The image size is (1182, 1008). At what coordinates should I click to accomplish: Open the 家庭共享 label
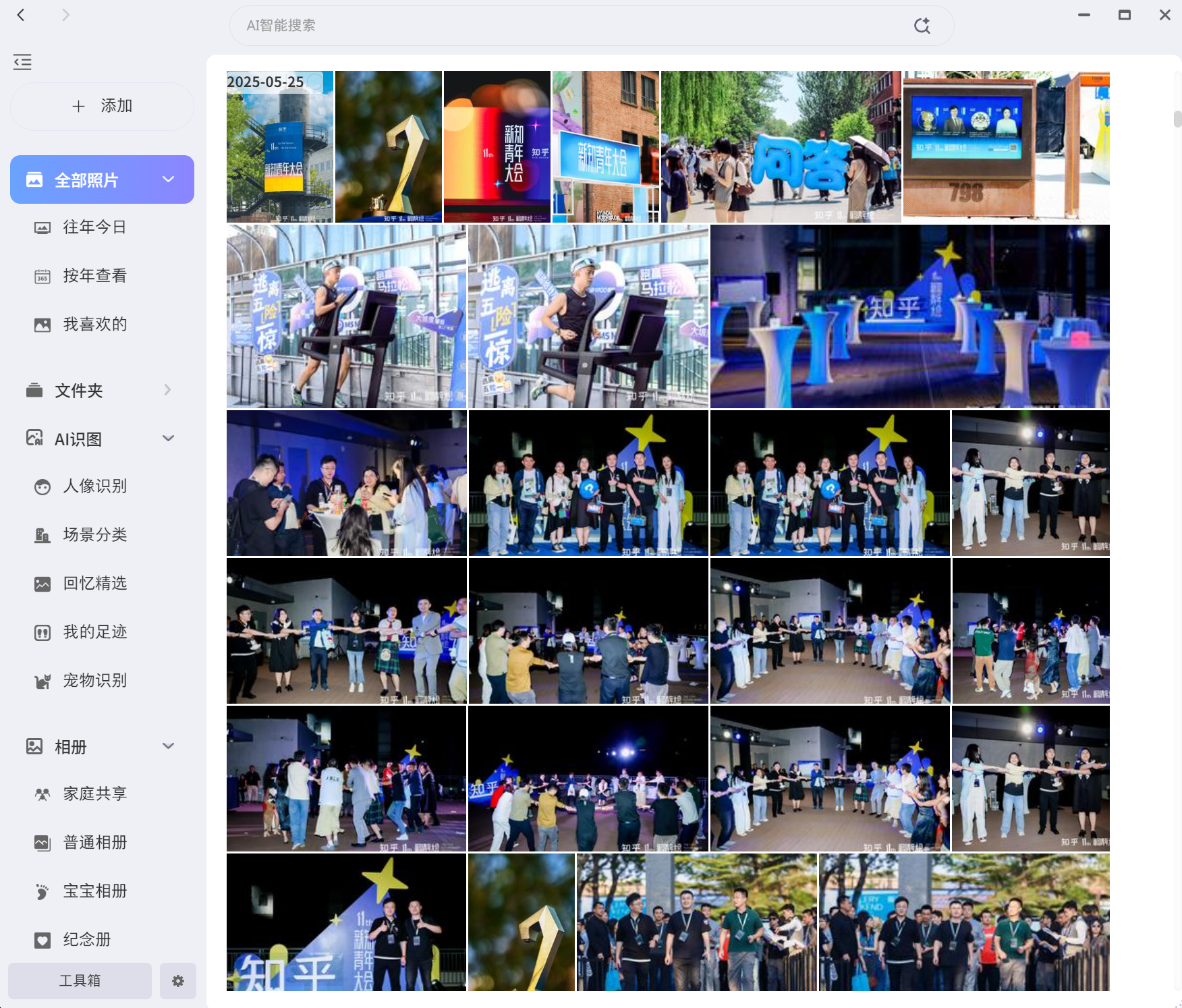(x=95, y=794)
